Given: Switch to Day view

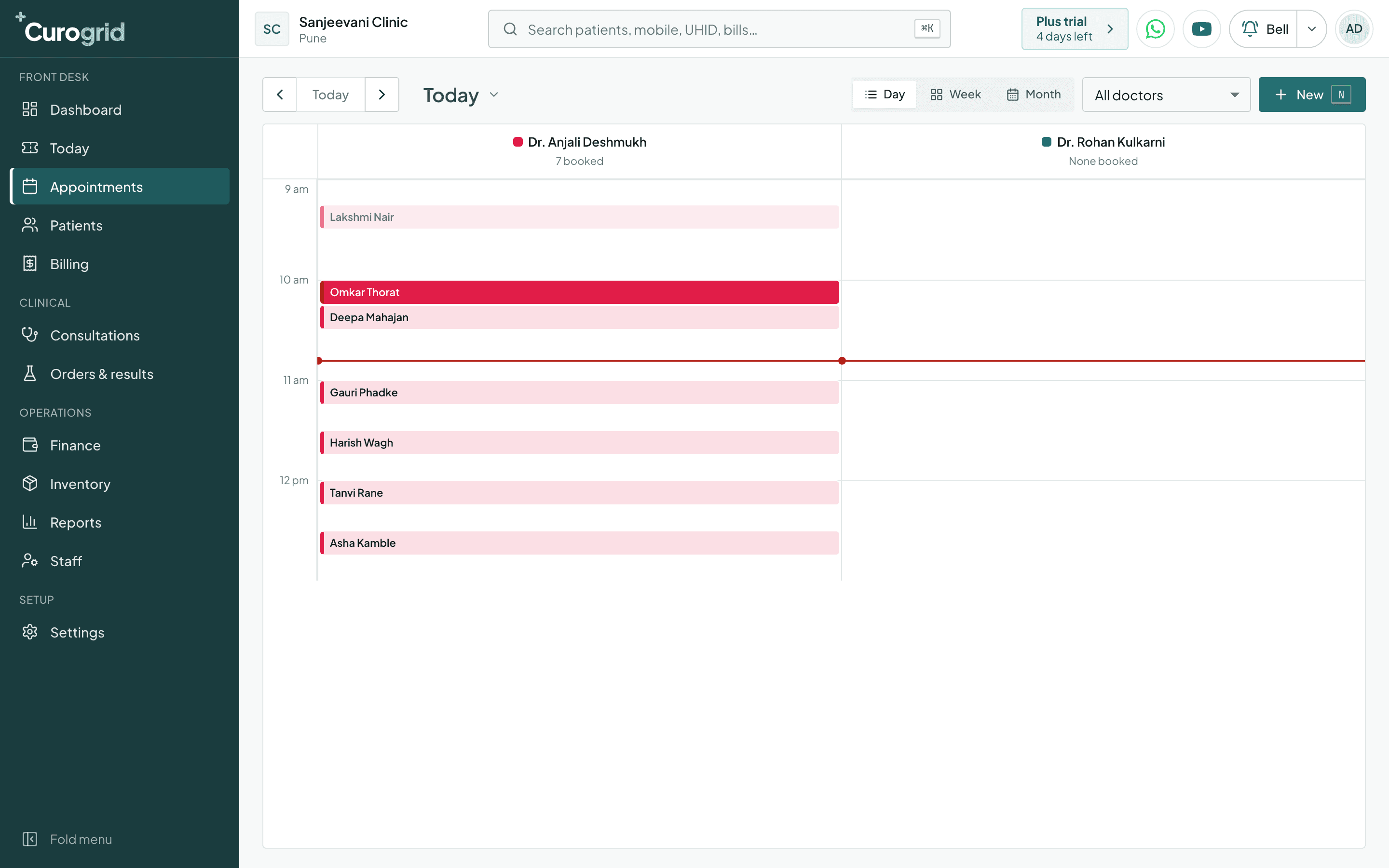Looking at the screenshot, I should coord(885,94).
